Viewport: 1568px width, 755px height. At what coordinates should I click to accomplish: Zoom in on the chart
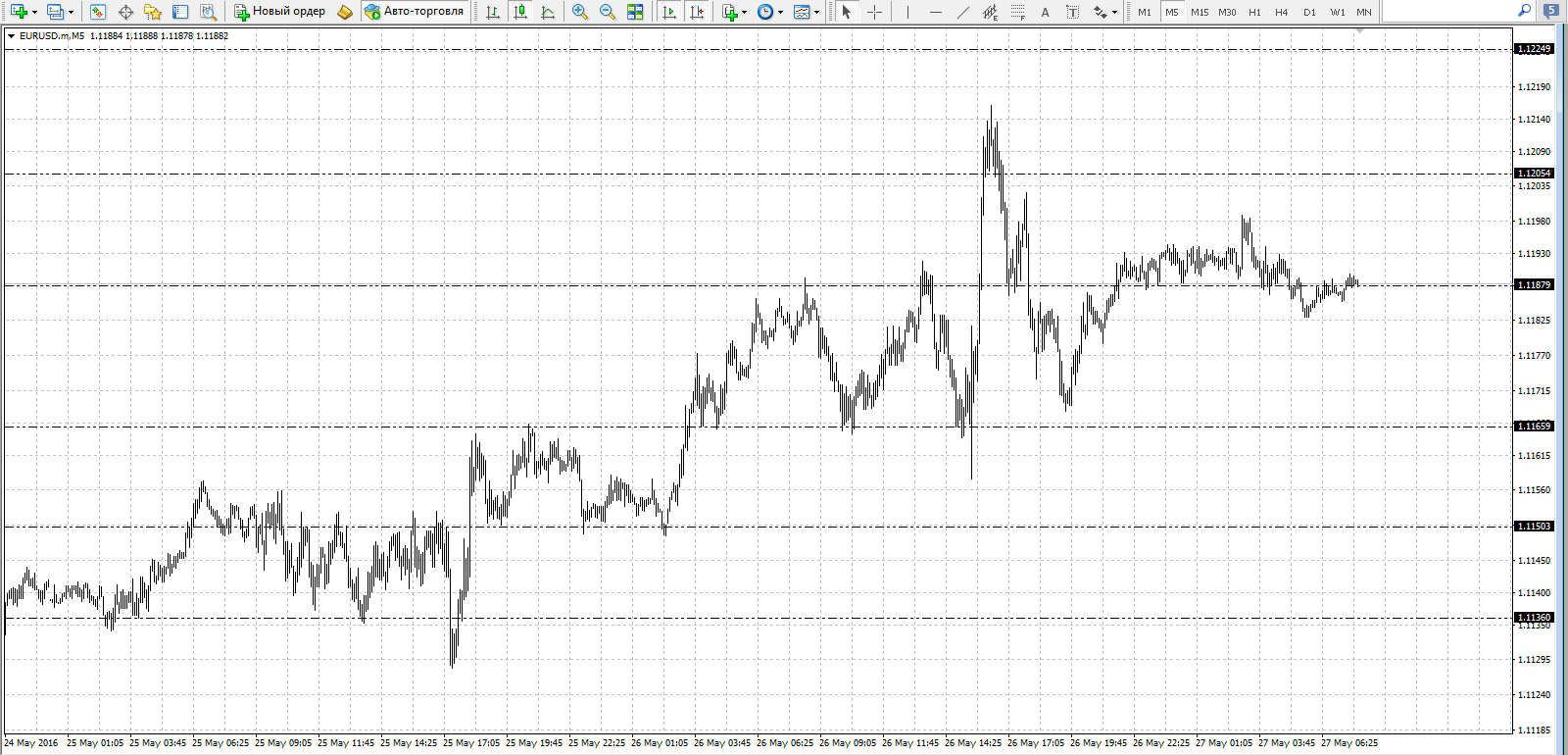[x=580, y=12]
